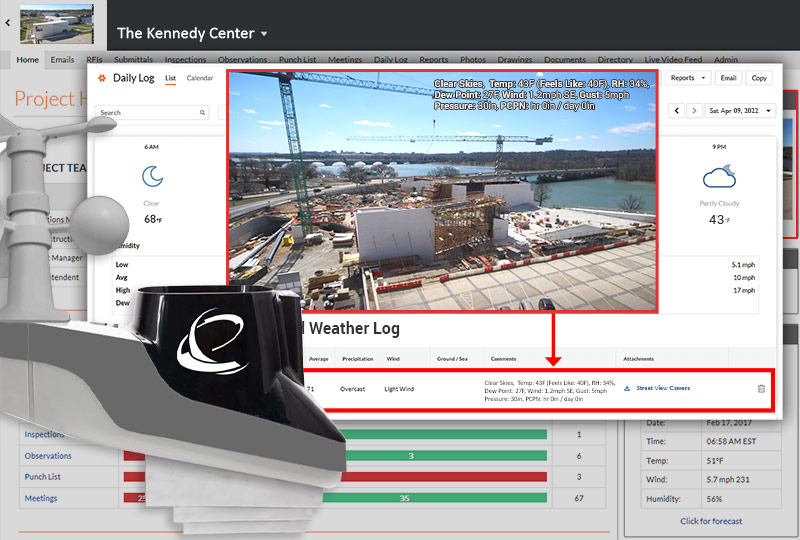This screenshot has height=540, width=800.
Task: Delete weather log entry with trash icon
Action: (x=761, y=388)
